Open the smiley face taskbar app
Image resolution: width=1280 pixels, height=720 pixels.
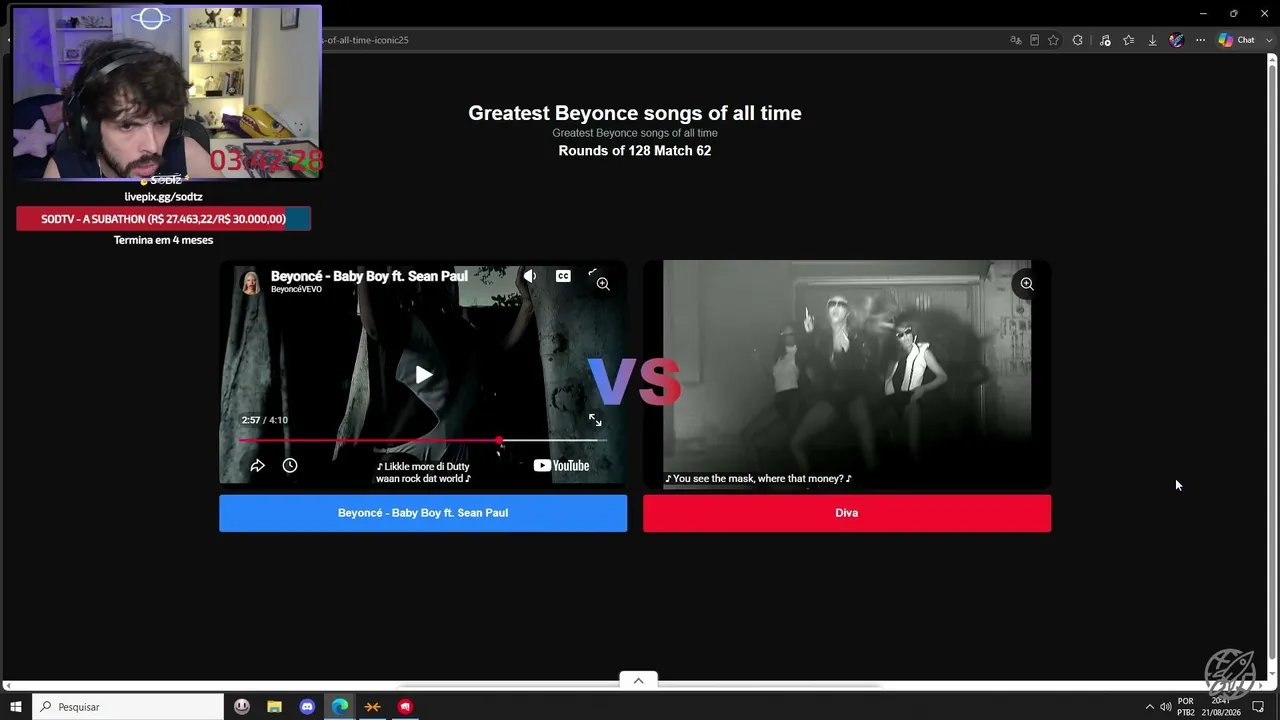(x=242, y=707)
